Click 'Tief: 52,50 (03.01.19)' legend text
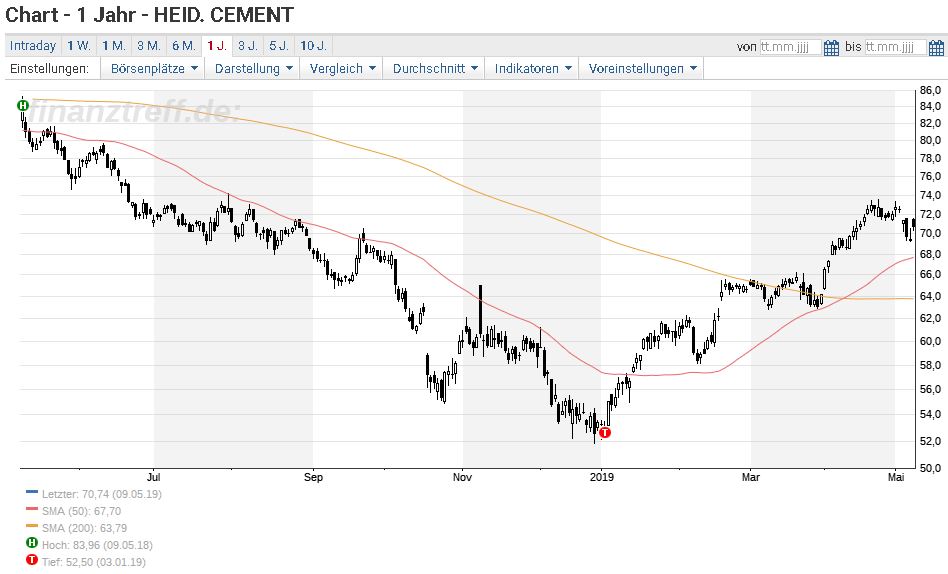The image size is (948, 574). pyautogui.click(x=94, y=562)
